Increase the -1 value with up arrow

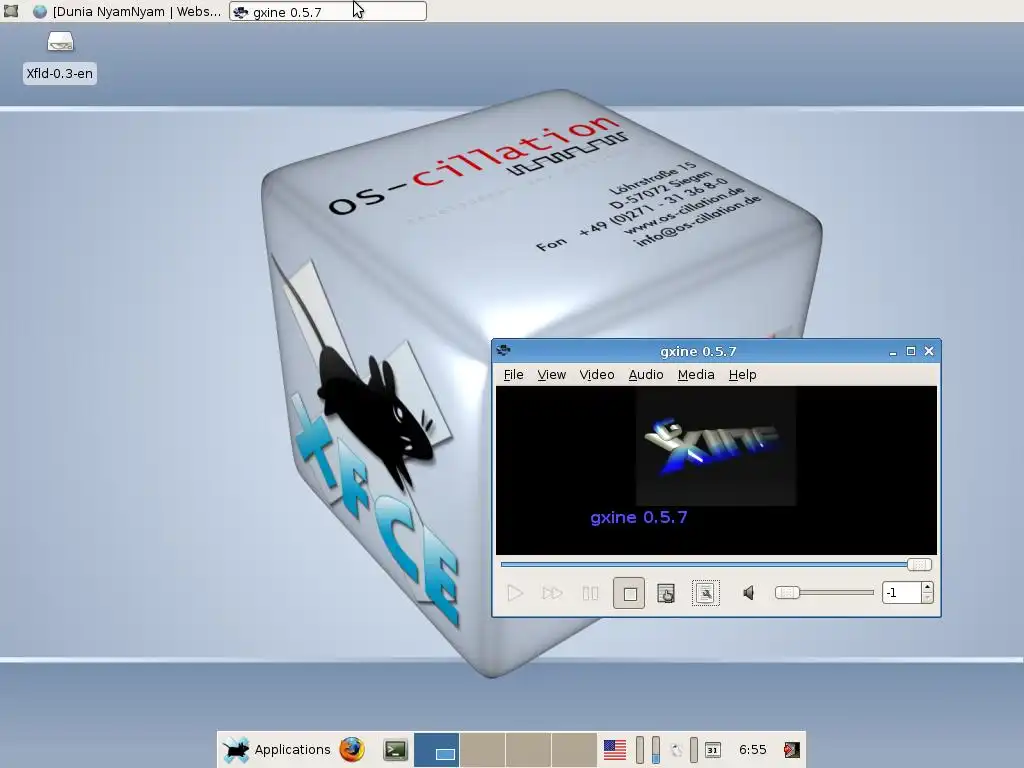click(927, 587)
